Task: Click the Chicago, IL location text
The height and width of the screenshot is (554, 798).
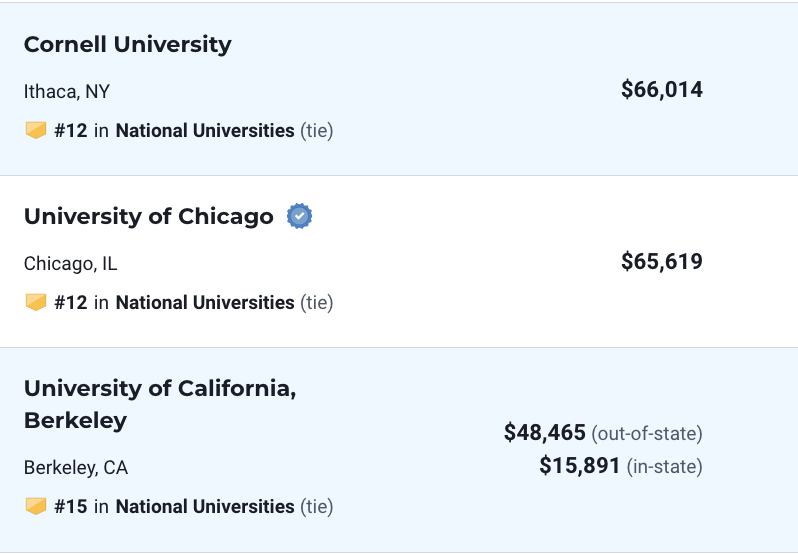Action: 71,264
